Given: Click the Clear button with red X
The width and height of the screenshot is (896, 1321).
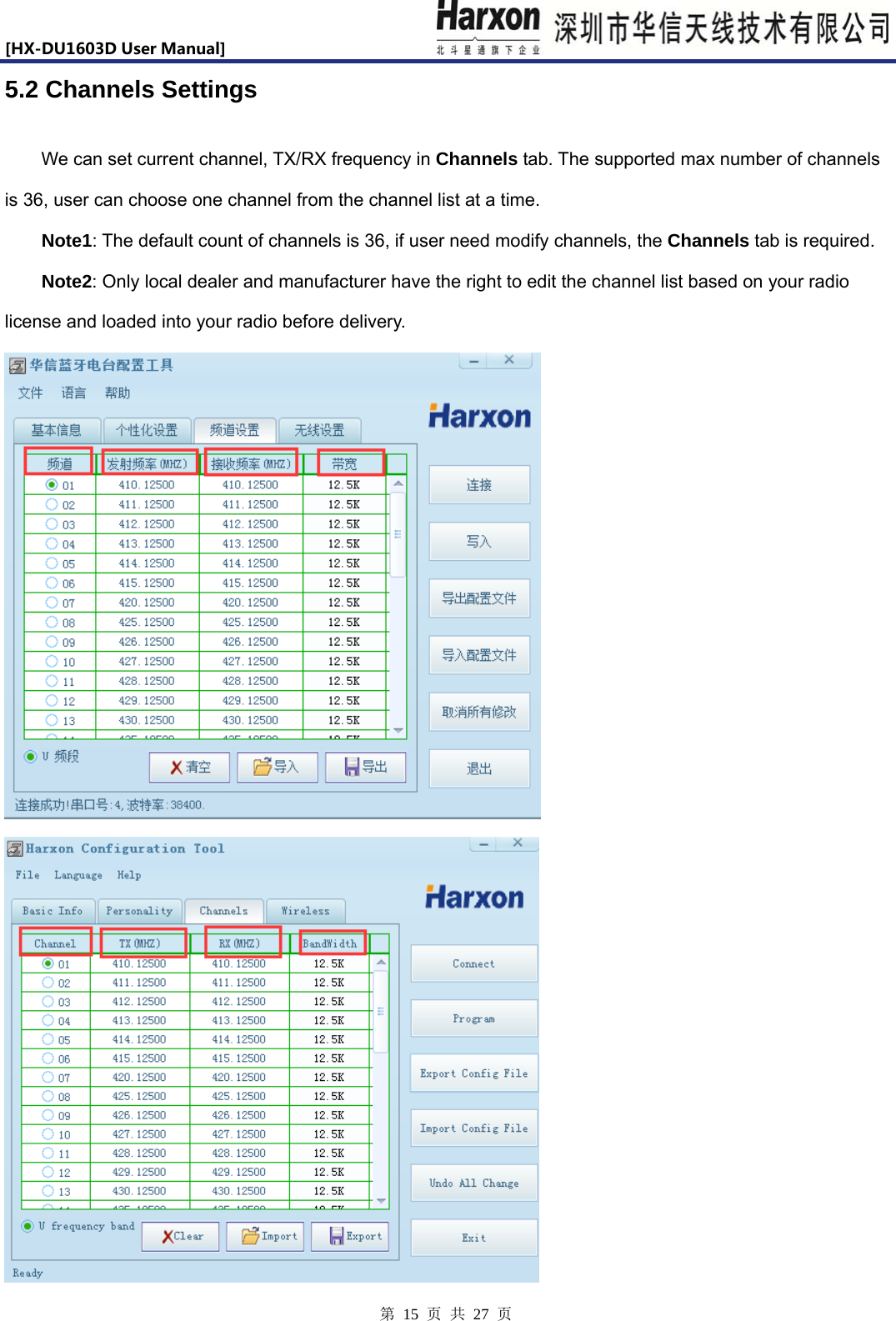Looking at the screenshot, I should [x=180, y=1236].
